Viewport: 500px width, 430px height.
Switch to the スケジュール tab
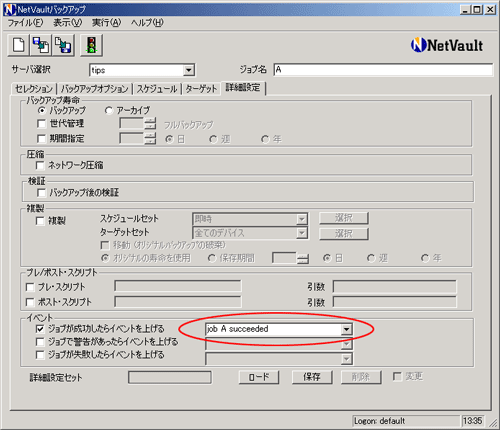157,89
